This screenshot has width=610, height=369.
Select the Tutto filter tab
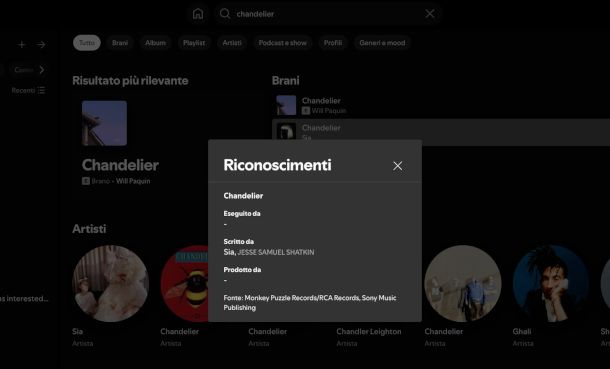(87, 43)
